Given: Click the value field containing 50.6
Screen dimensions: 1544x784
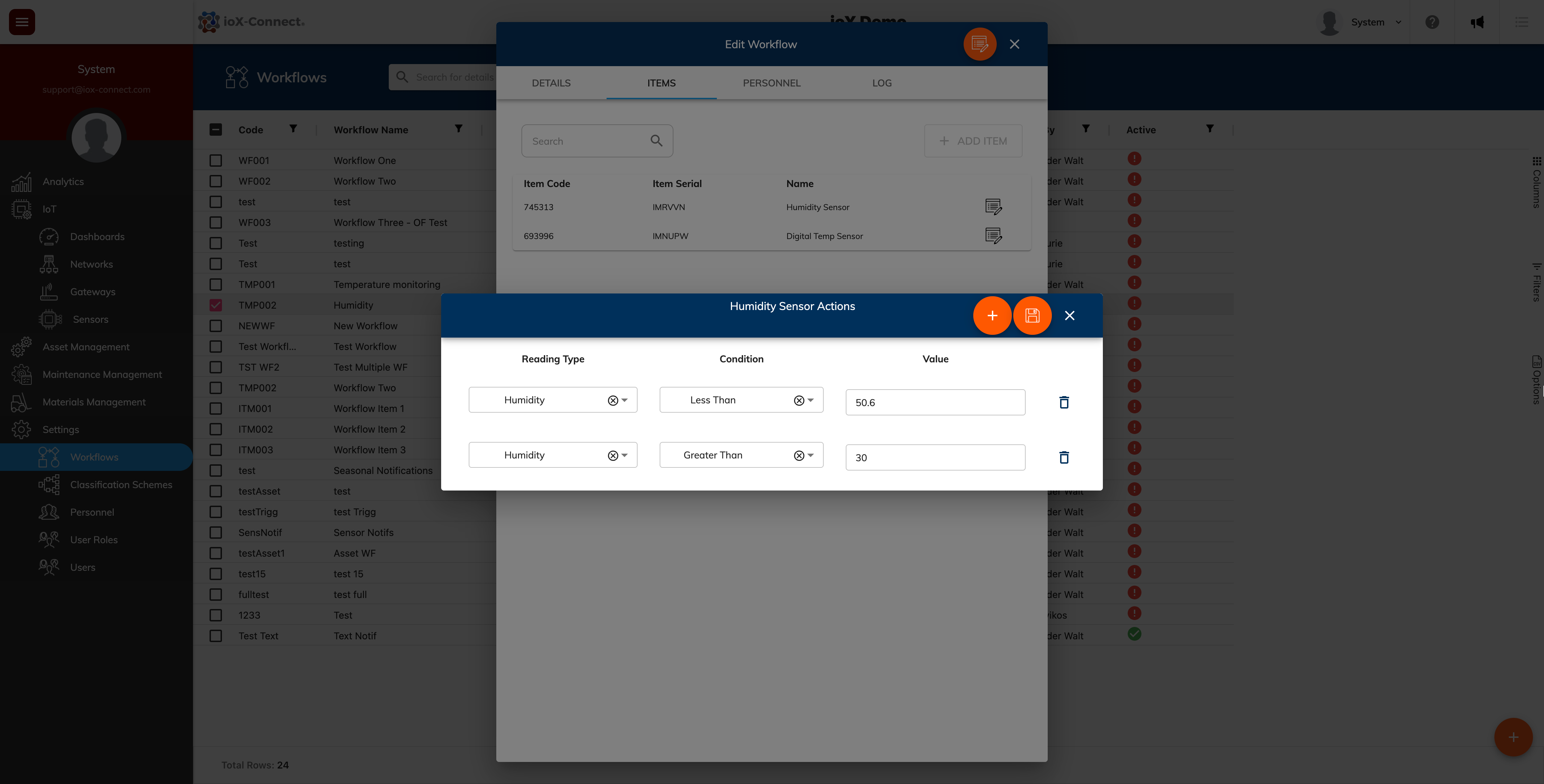Looking at the screenshot, I should [x=934, y=402].
